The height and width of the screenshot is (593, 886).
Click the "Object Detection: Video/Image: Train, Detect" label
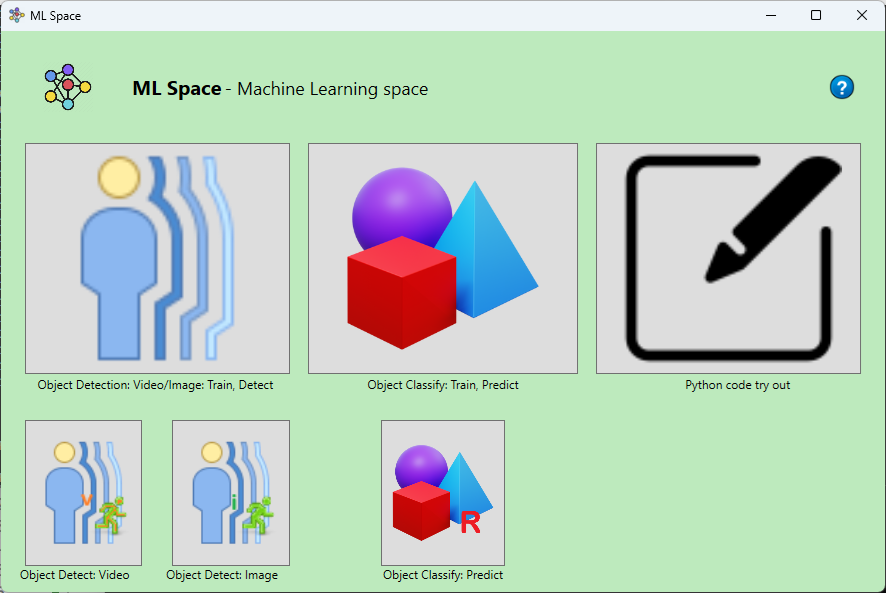[155, 385]
